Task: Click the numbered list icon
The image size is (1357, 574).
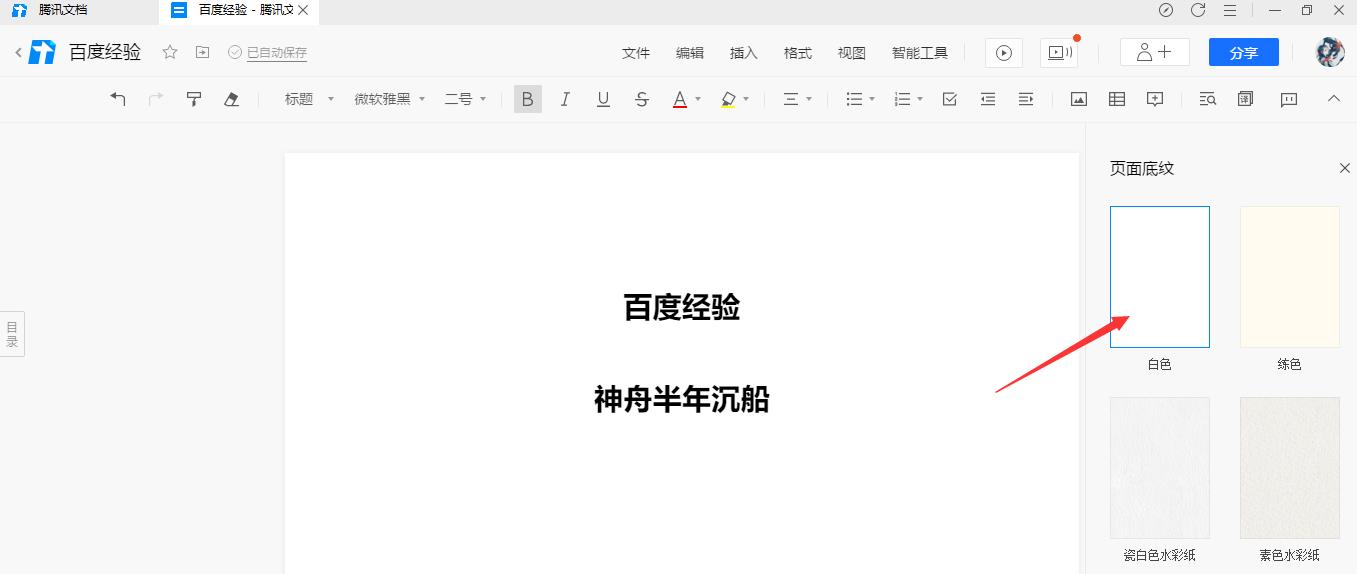Action: click(x=902, y=99)
